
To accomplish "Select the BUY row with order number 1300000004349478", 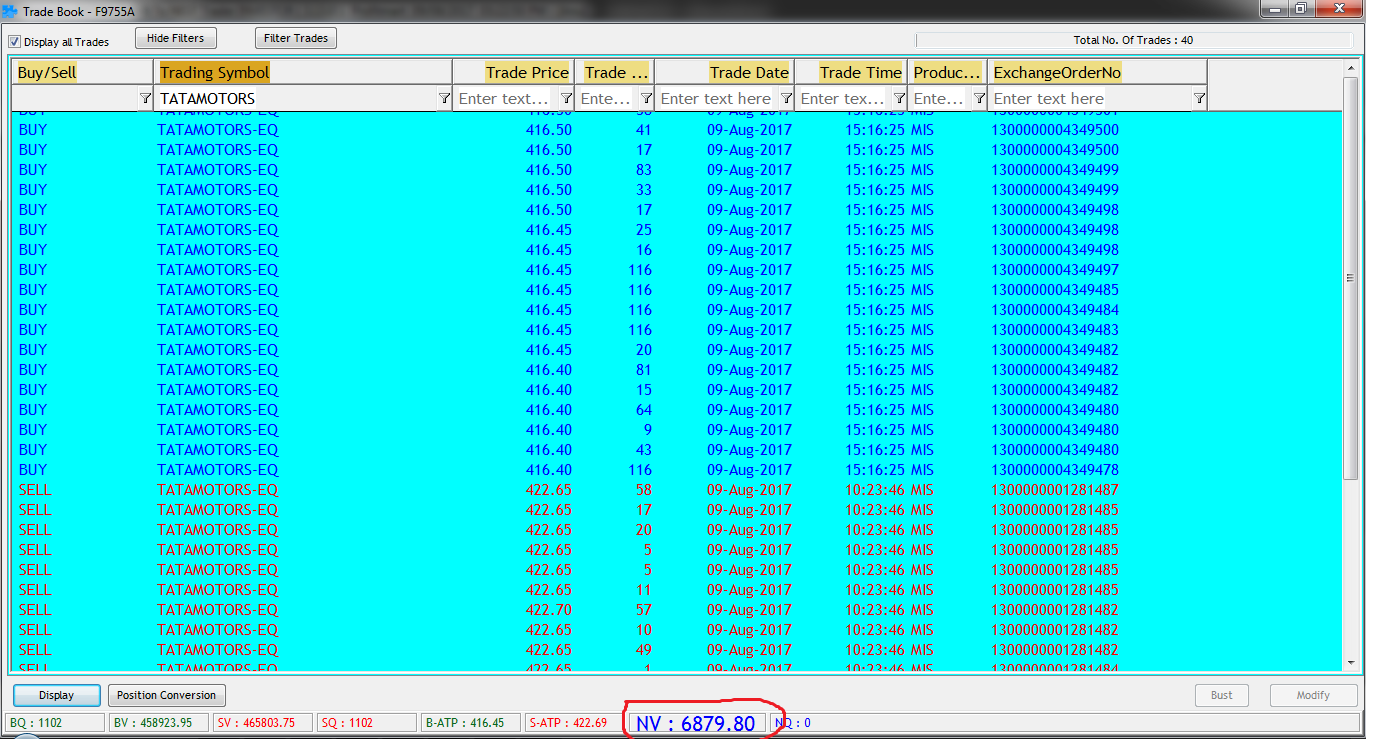I will [x=676, y=470].
